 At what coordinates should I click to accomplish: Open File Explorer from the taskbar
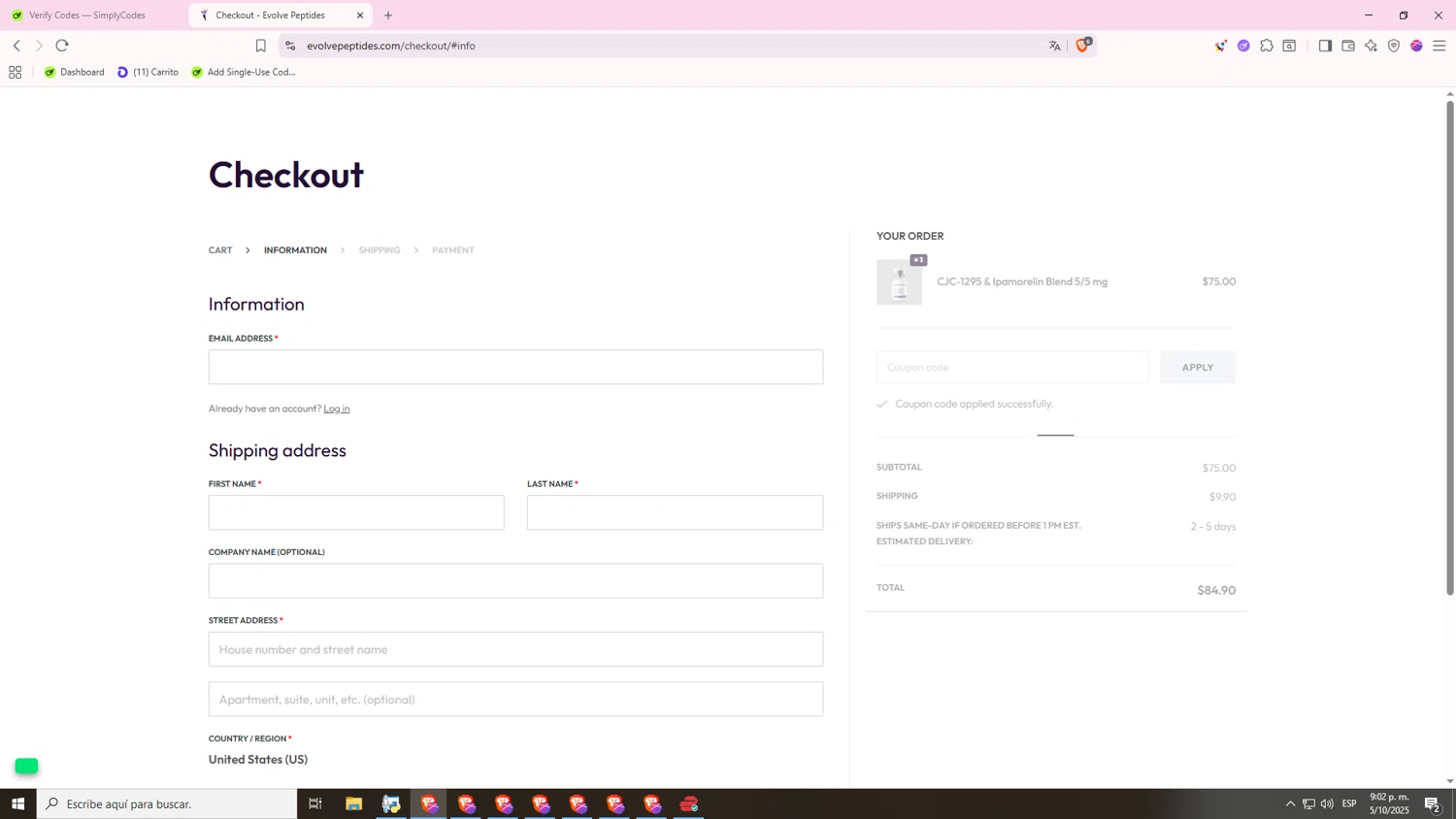(353, 803)
